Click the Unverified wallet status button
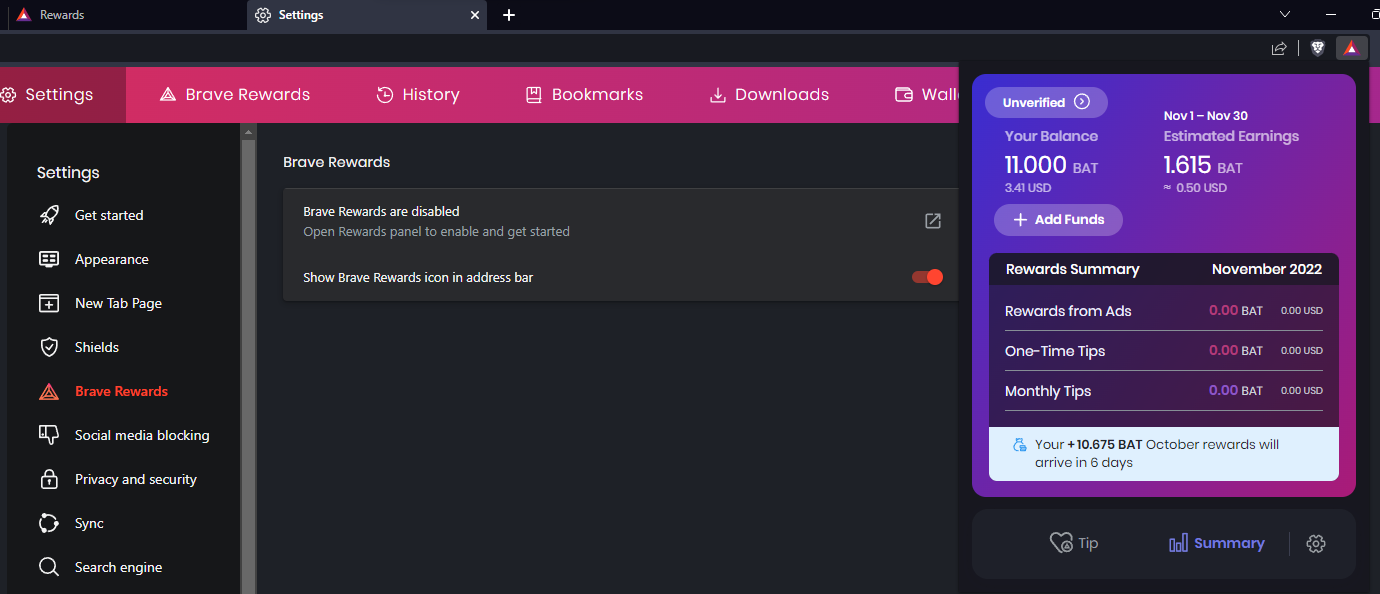This screenshot has height=594, width=1380. tap(1046, 102)
